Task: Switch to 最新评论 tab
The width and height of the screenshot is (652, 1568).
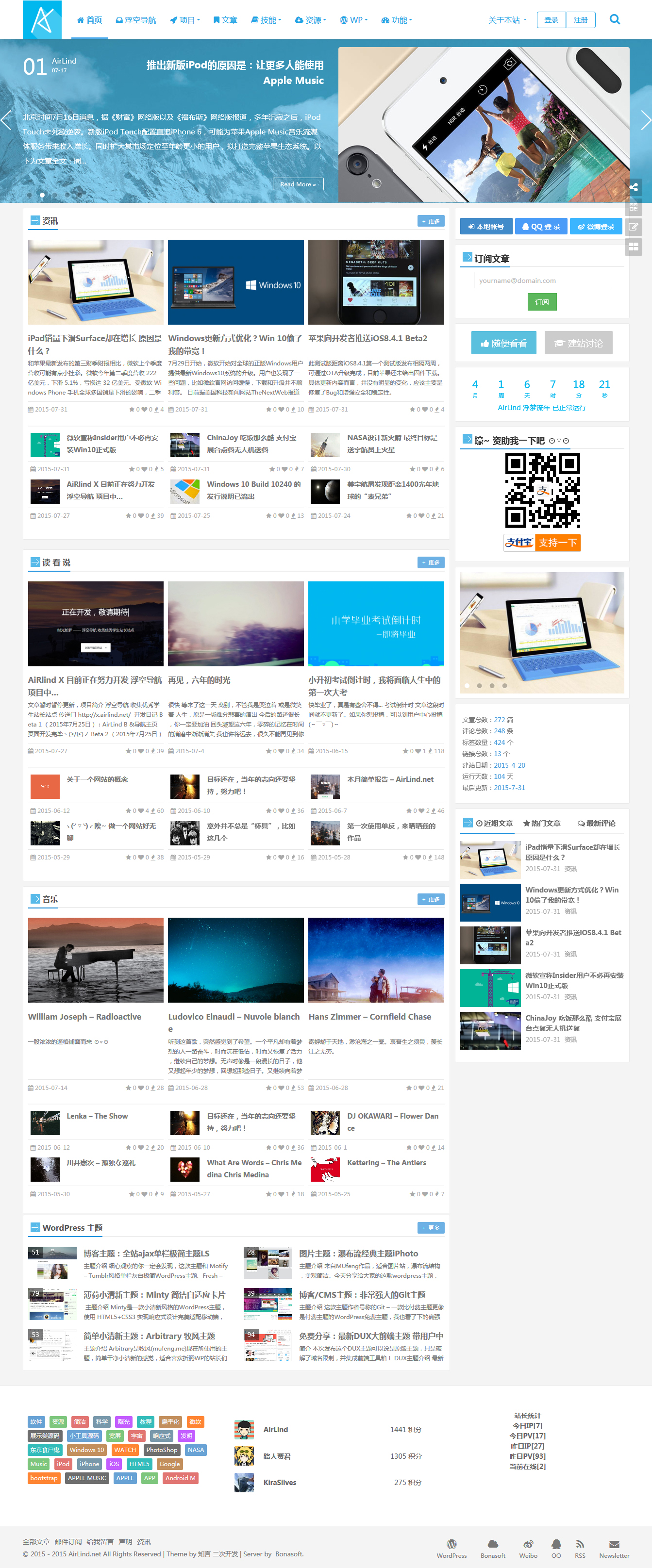Action: pyautogui.click(x=597, y=823)
